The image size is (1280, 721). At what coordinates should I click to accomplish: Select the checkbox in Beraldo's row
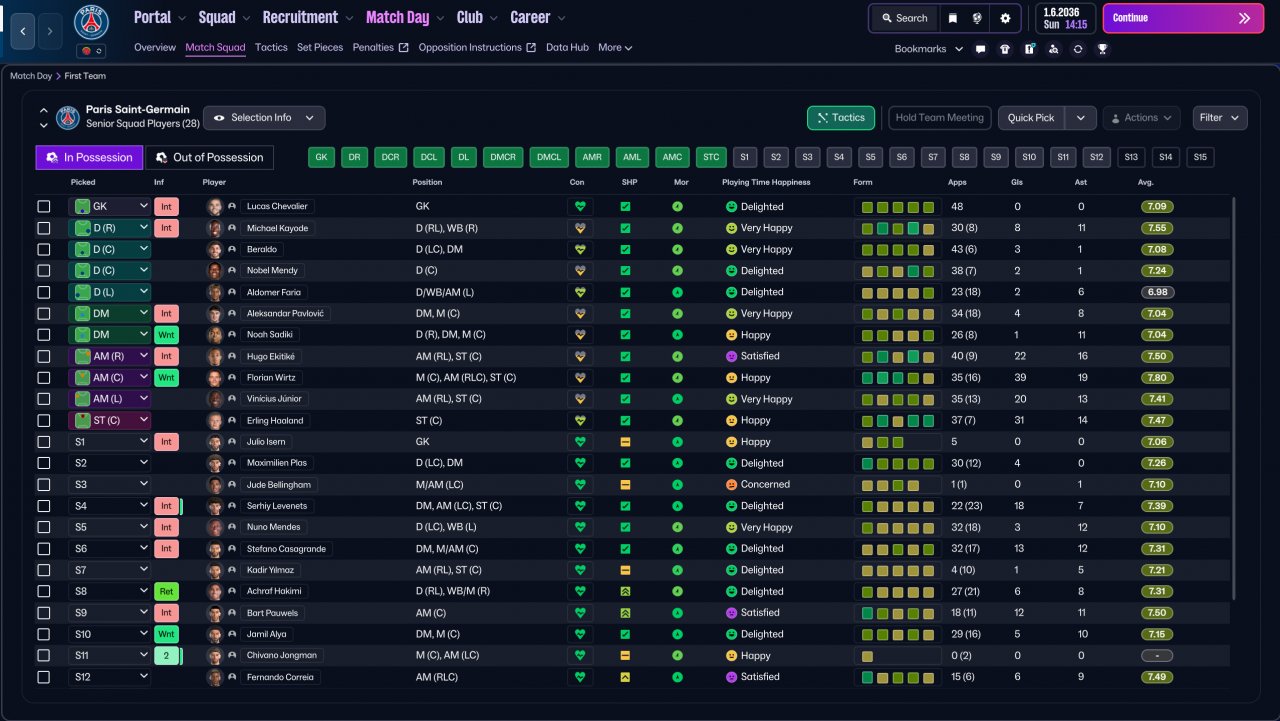tap(43, 250)
